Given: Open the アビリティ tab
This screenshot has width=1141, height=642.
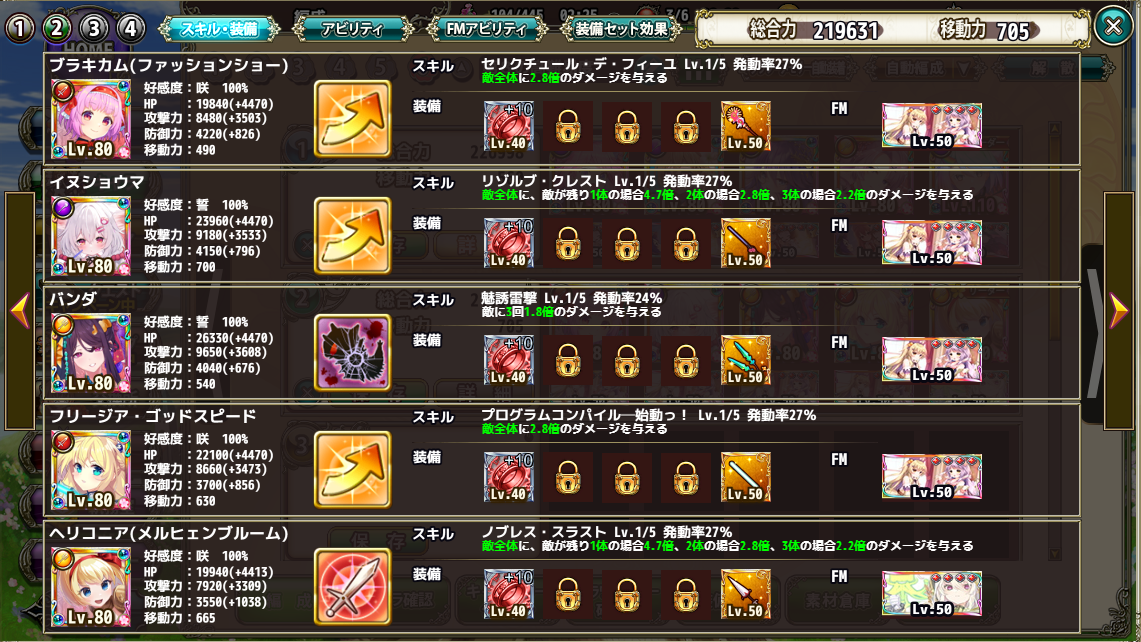Looking at the screenshot, I should [x=352, y=29].
